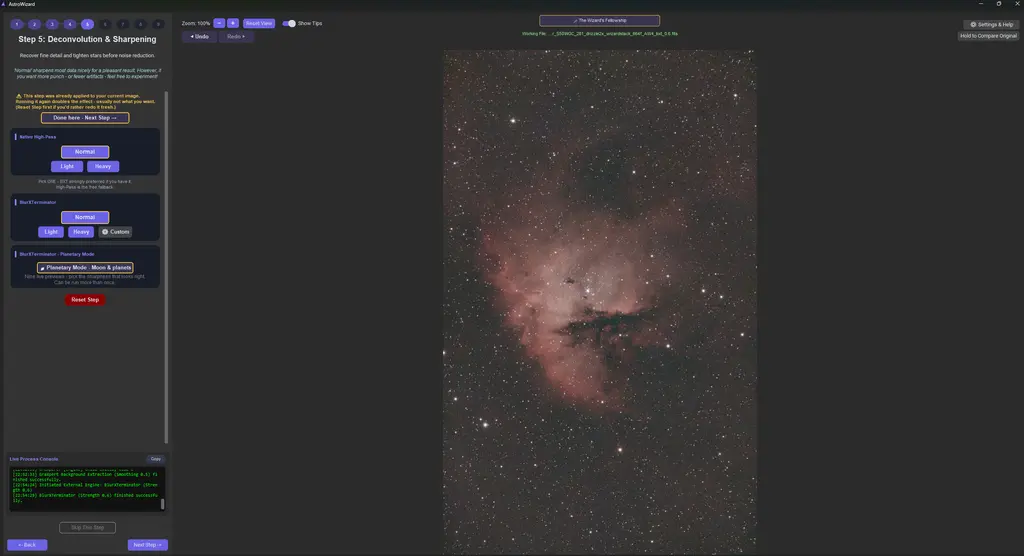Apply Native High-Pass Light sharpening

pos(67,167)
